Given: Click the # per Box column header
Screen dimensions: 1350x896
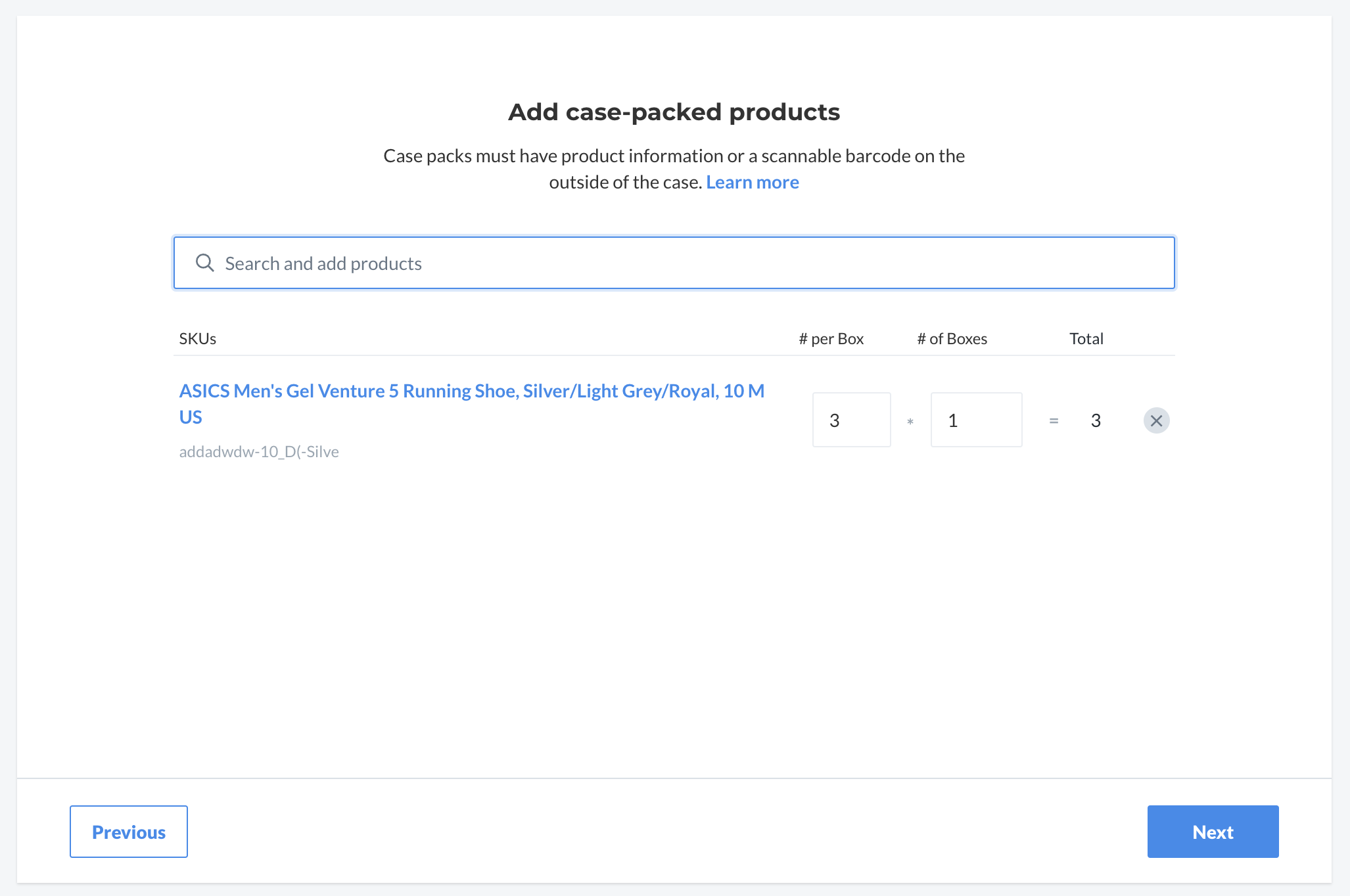Looking at the screenshot, I should 831,339.
